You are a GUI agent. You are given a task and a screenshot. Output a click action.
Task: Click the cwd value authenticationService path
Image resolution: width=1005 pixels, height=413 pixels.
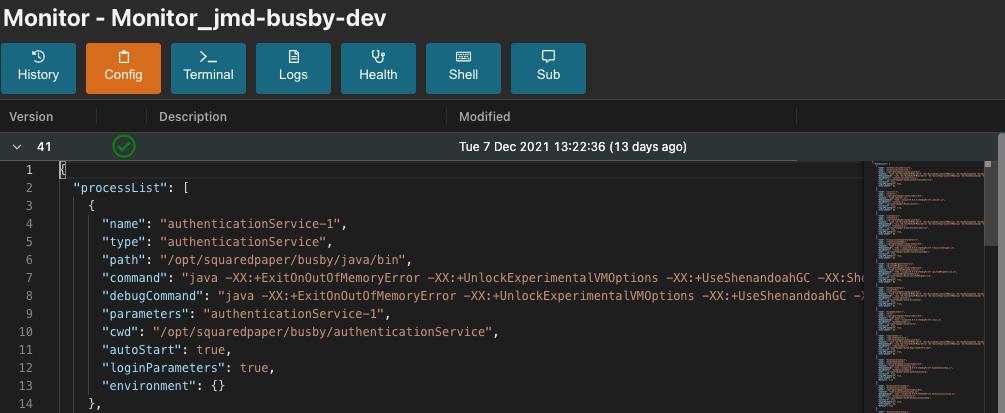(322, 332)
